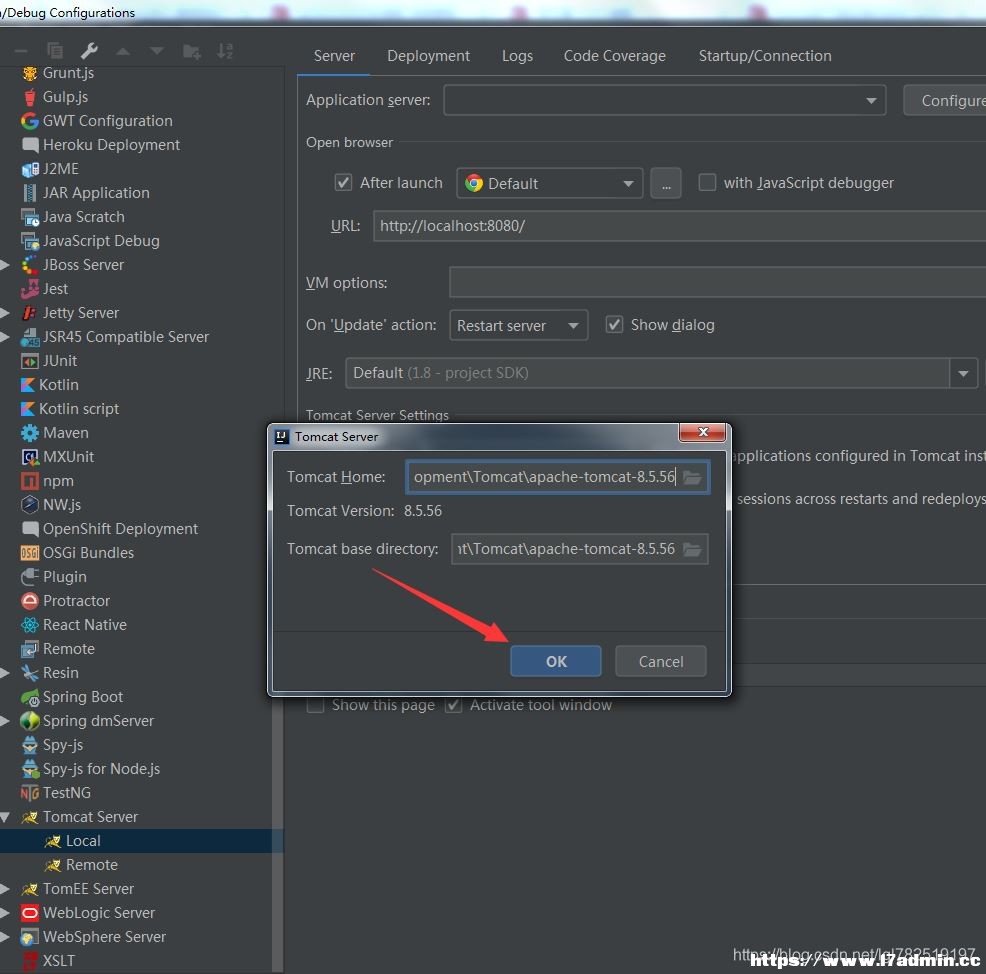The height and width of the screenshot is (974, 986).
Task: Click the browser ellipsis button
Action: pos(666,184)
